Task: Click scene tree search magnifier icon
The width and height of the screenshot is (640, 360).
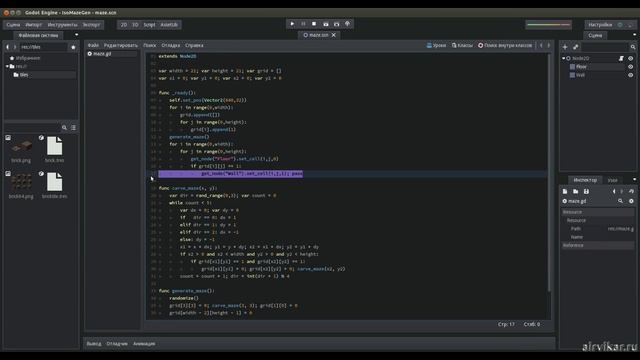Action: pos(633,47)
